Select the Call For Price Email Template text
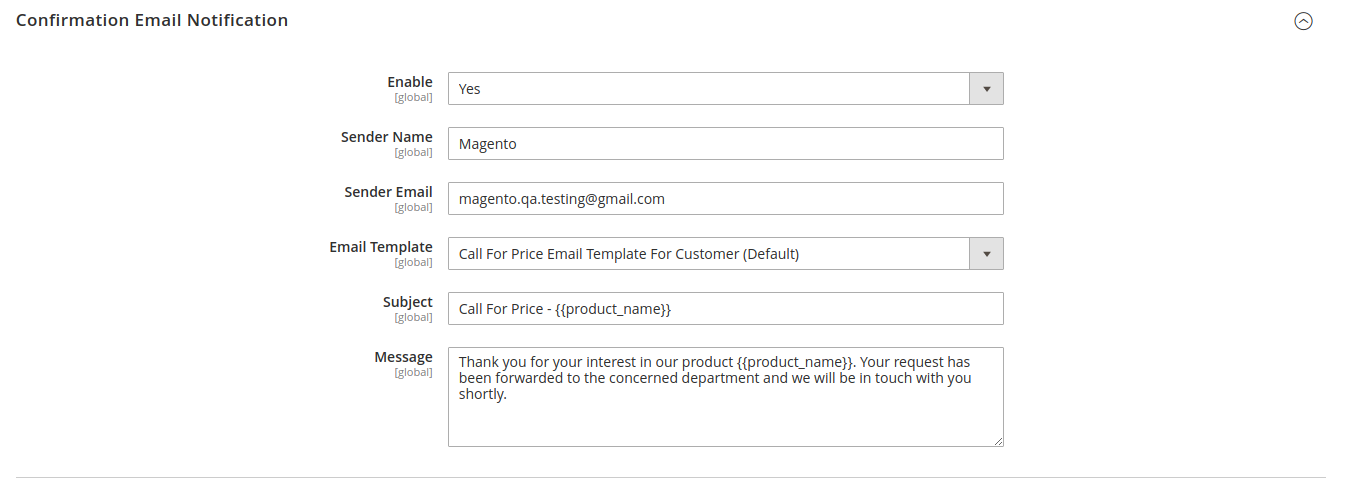This screenshot has width=1347, height=490. pyautogui.click(x=628, y=254)
